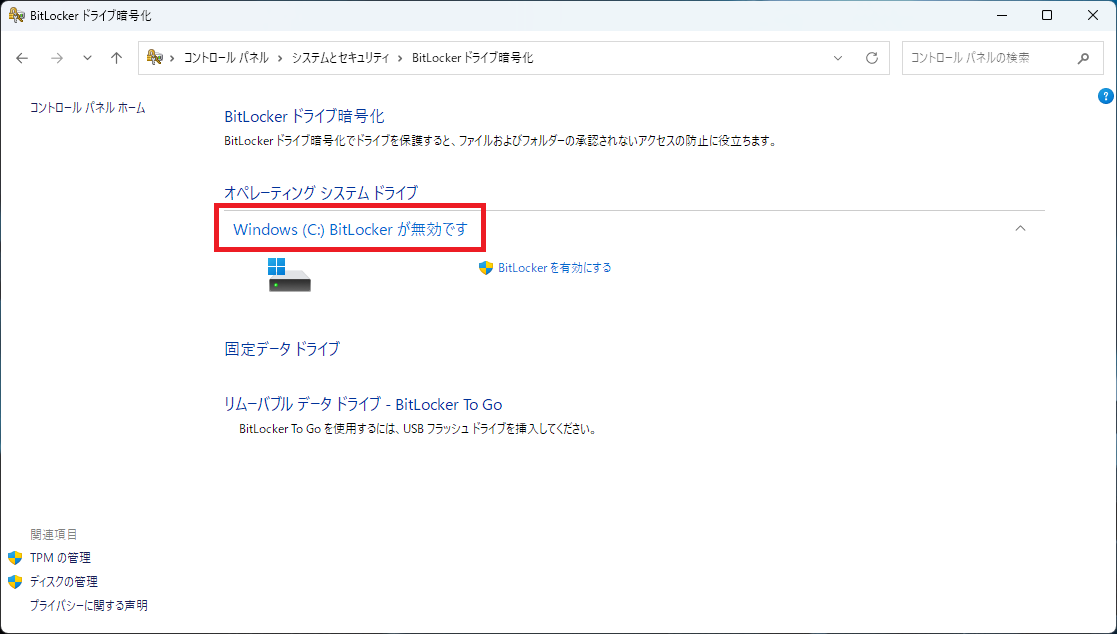
Task: Open the address bar history dropdown
Action: click(838, 58)
